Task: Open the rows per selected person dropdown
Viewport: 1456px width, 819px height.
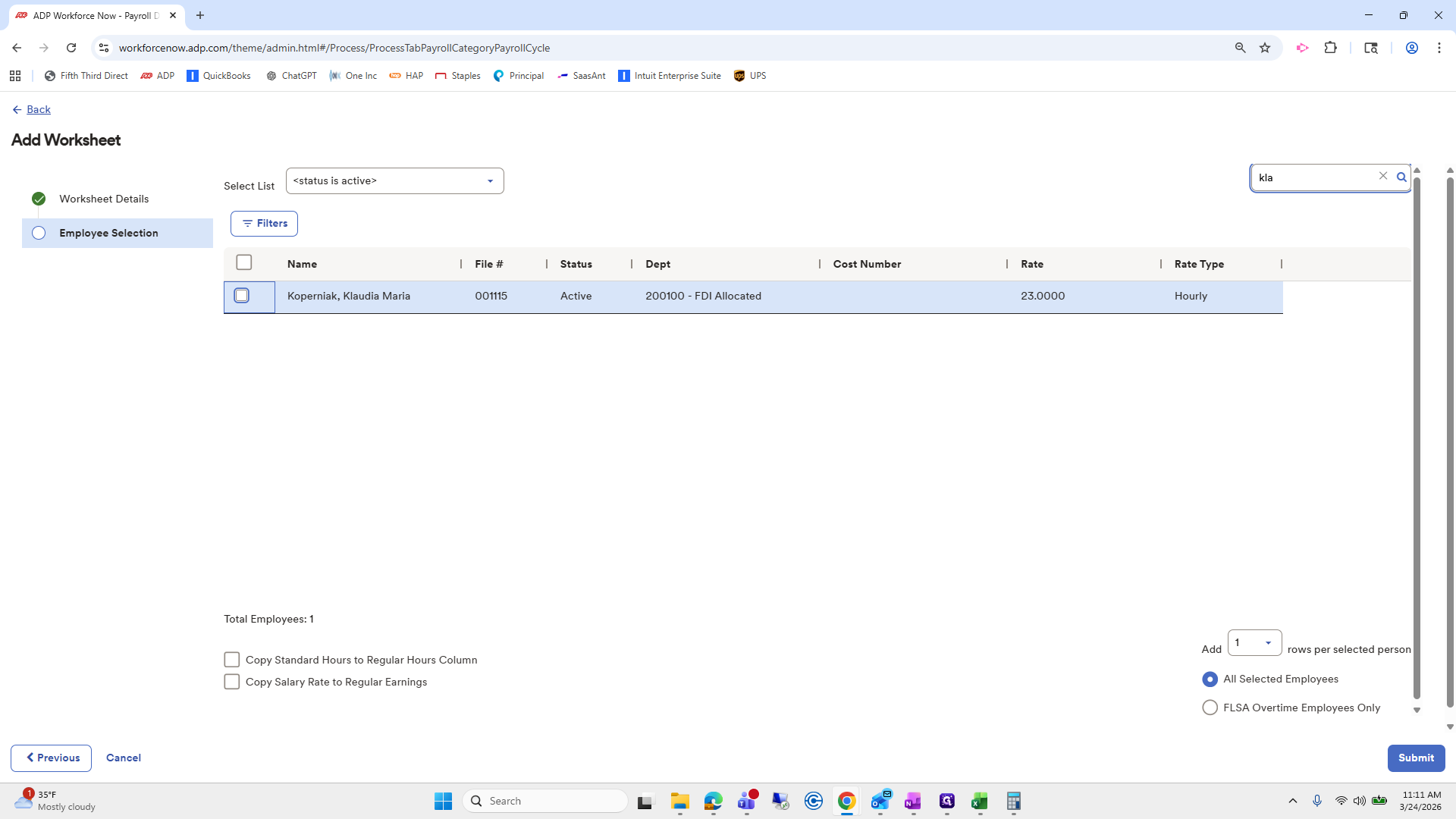Action: point(1254,643)
